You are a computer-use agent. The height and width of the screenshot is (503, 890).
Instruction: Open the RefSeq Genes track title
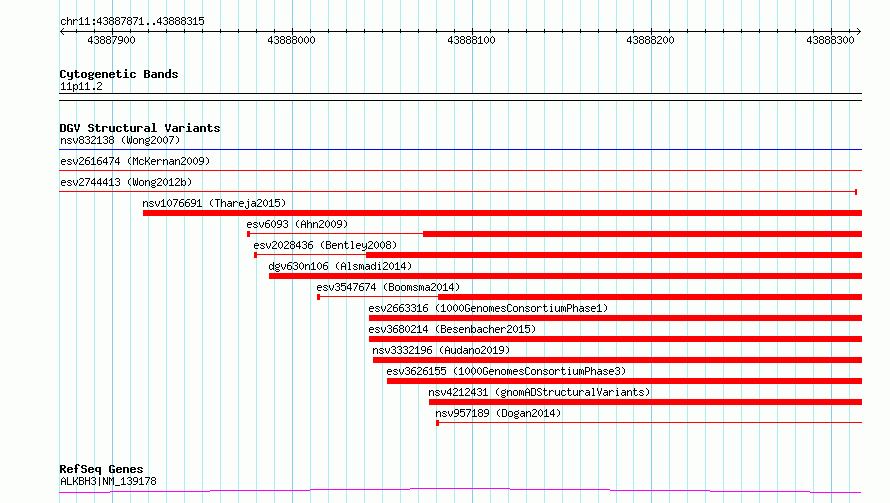click(101, 469)
